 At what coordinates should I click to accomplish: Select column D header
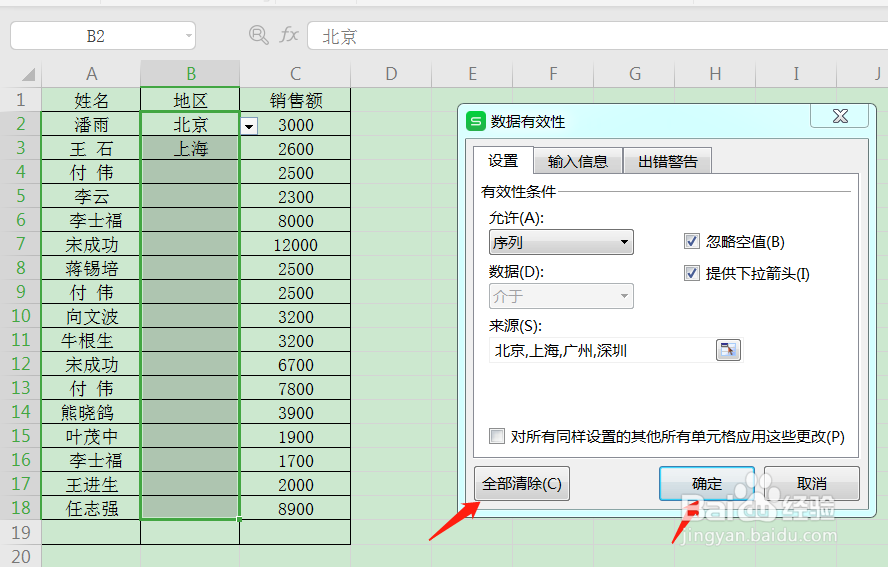click(391, 74)
